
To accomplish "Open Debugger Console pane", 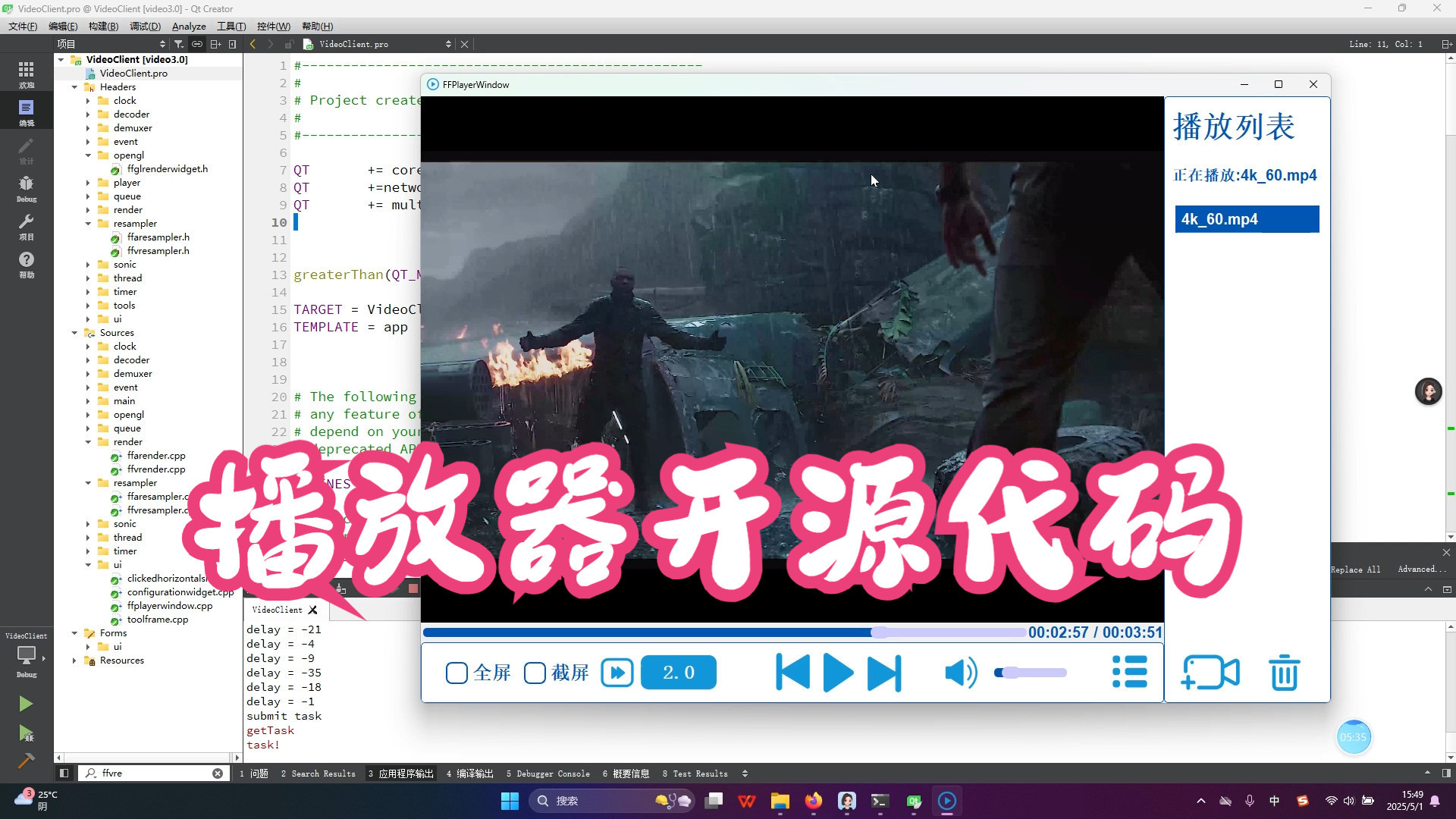I will pyautogui.click(x=548, y=773).
